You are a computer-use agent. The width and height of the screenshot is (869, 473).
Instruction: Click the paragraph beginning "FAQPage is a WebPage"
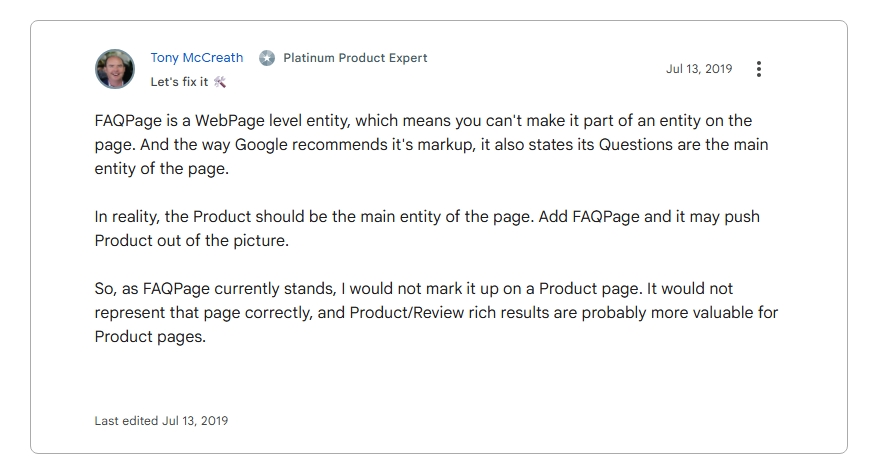(x=431, y=145)
